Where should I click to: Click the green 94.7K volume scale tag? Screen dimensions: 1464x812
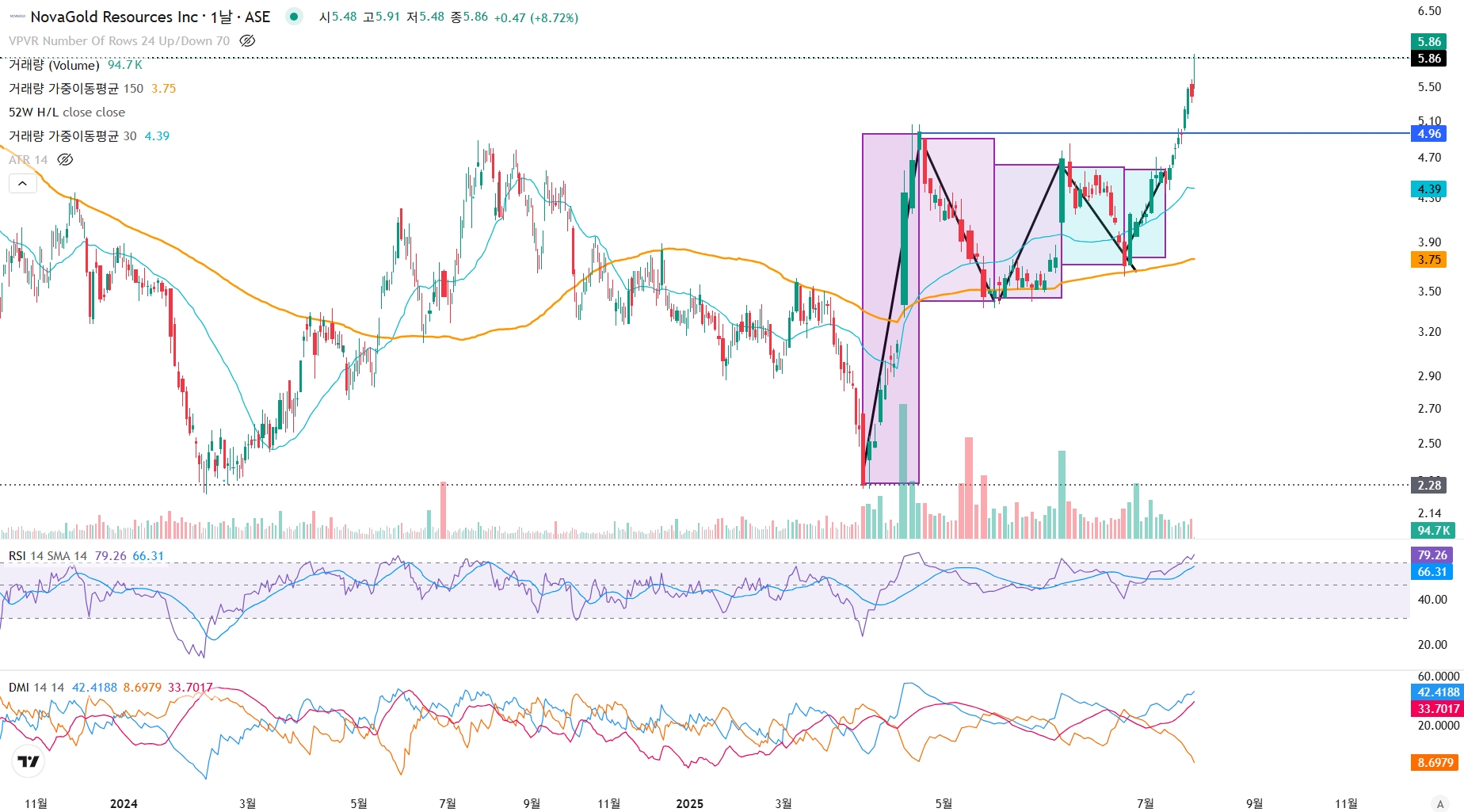[1433, 530]
